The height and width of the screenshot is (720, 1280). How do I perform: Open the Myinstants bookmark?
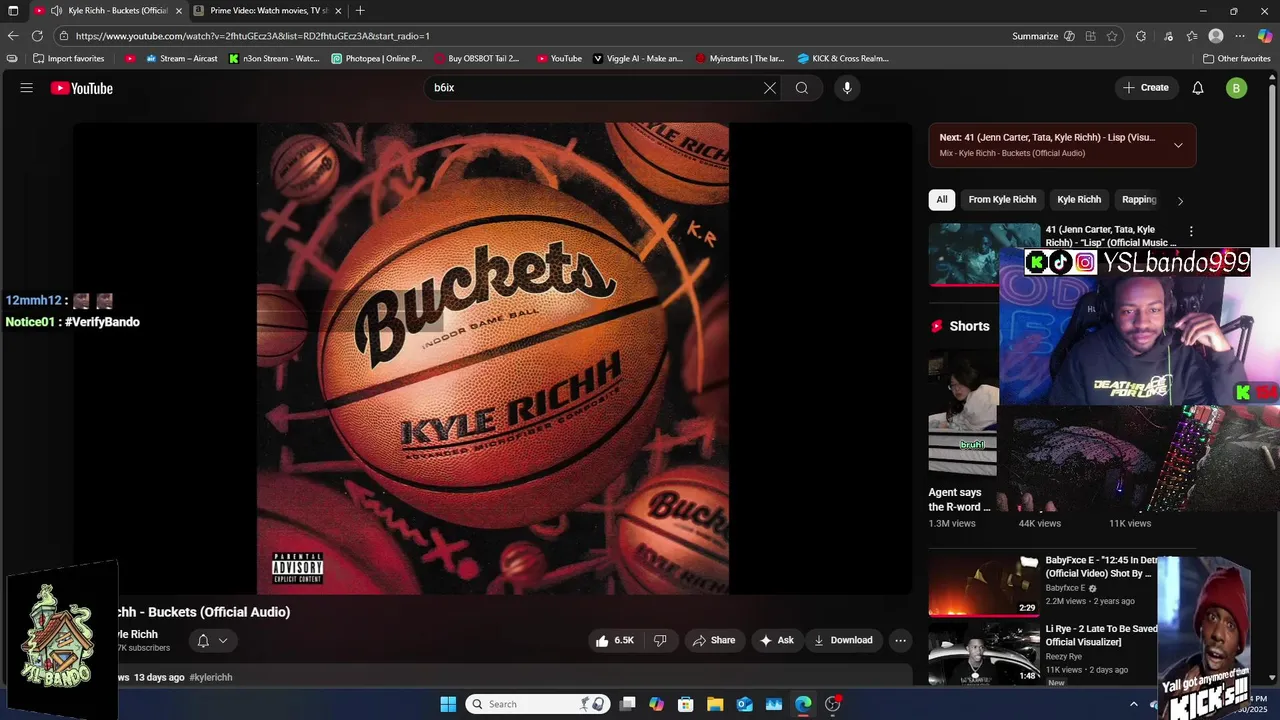pyautogui.click(x=740, y=58)
